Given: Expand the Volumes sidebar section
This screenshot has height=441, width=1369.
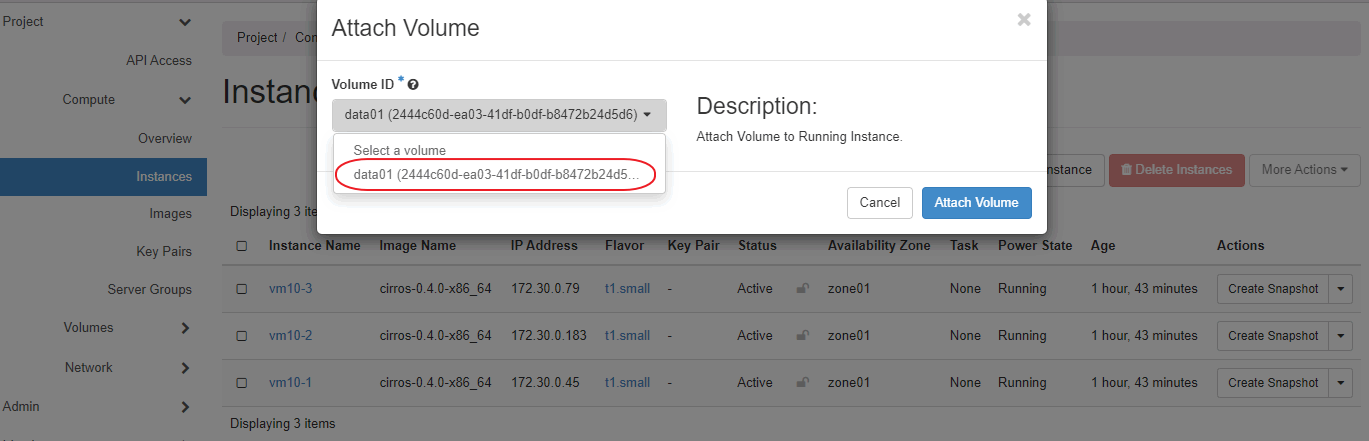Looking at the screenshot, I should 185,328.
